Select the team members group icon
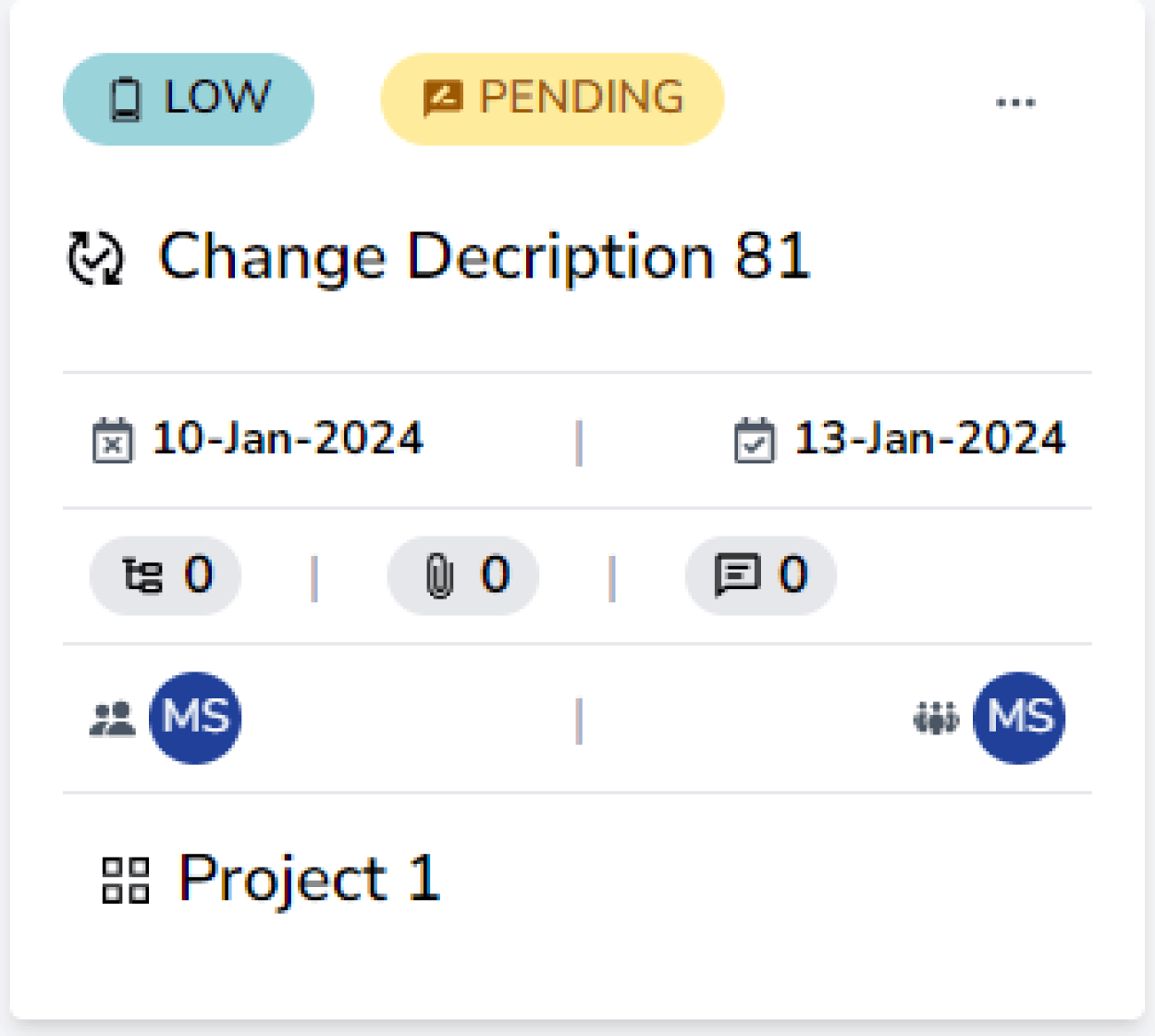The height and width of the screenshot is (1036, 1155). (937, 717)
